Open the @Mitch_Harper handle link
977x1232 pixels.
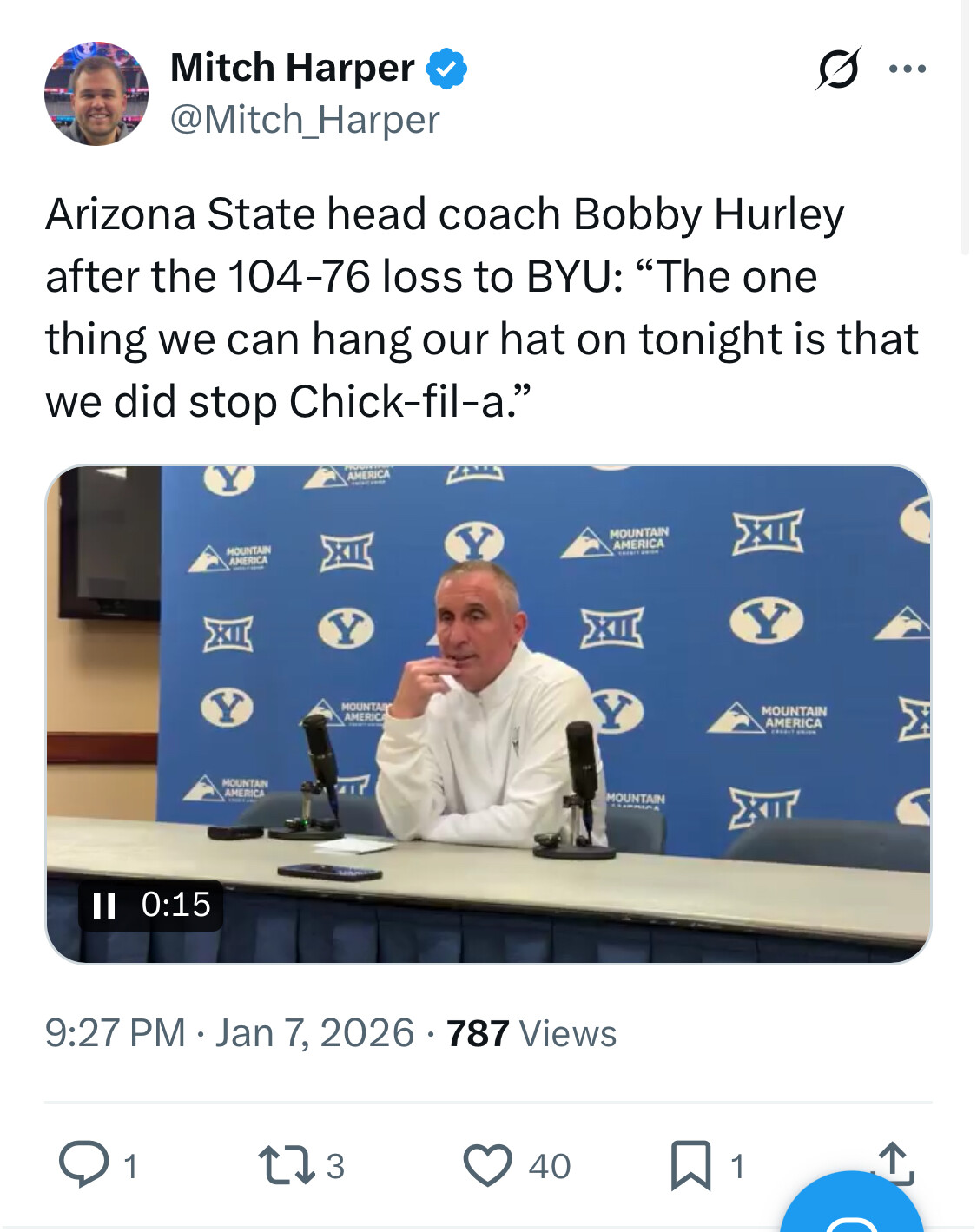click(x=305, y=120)
